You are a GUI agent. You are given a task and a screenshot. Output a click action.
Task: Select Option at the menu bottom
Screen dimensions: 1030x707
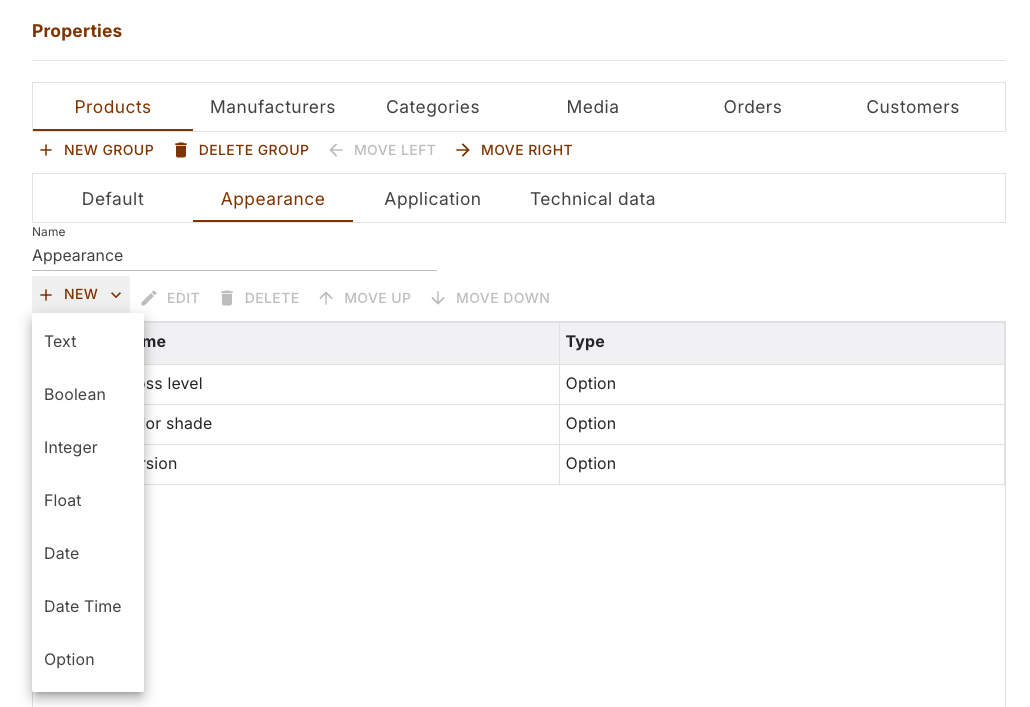pyautogui.click(x=88, y=660)
